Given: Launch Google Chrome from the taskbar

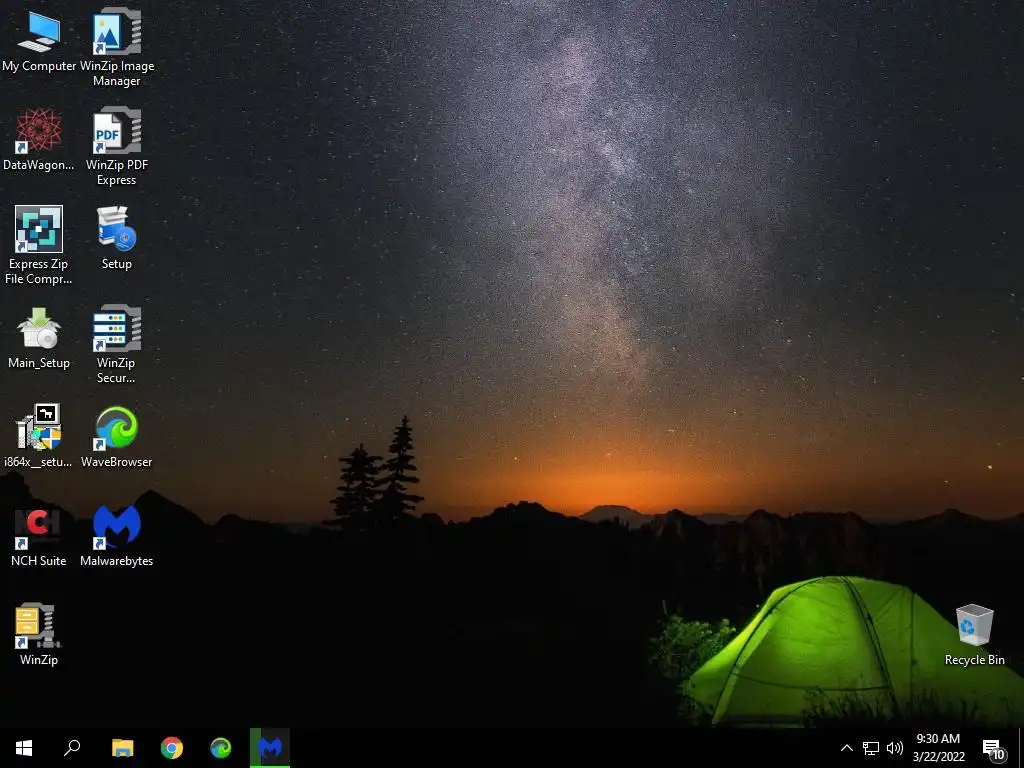Looking at the screenshot, I should click(172, 748).
